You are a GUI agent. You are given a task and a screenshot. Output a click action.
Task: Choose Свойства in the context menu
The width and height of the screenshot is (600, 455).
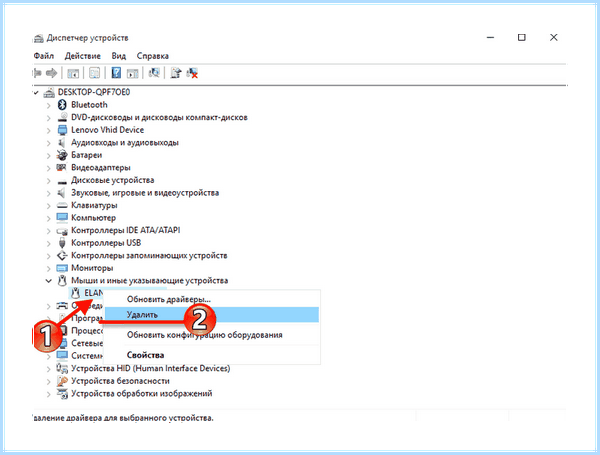tap(212, 355)
